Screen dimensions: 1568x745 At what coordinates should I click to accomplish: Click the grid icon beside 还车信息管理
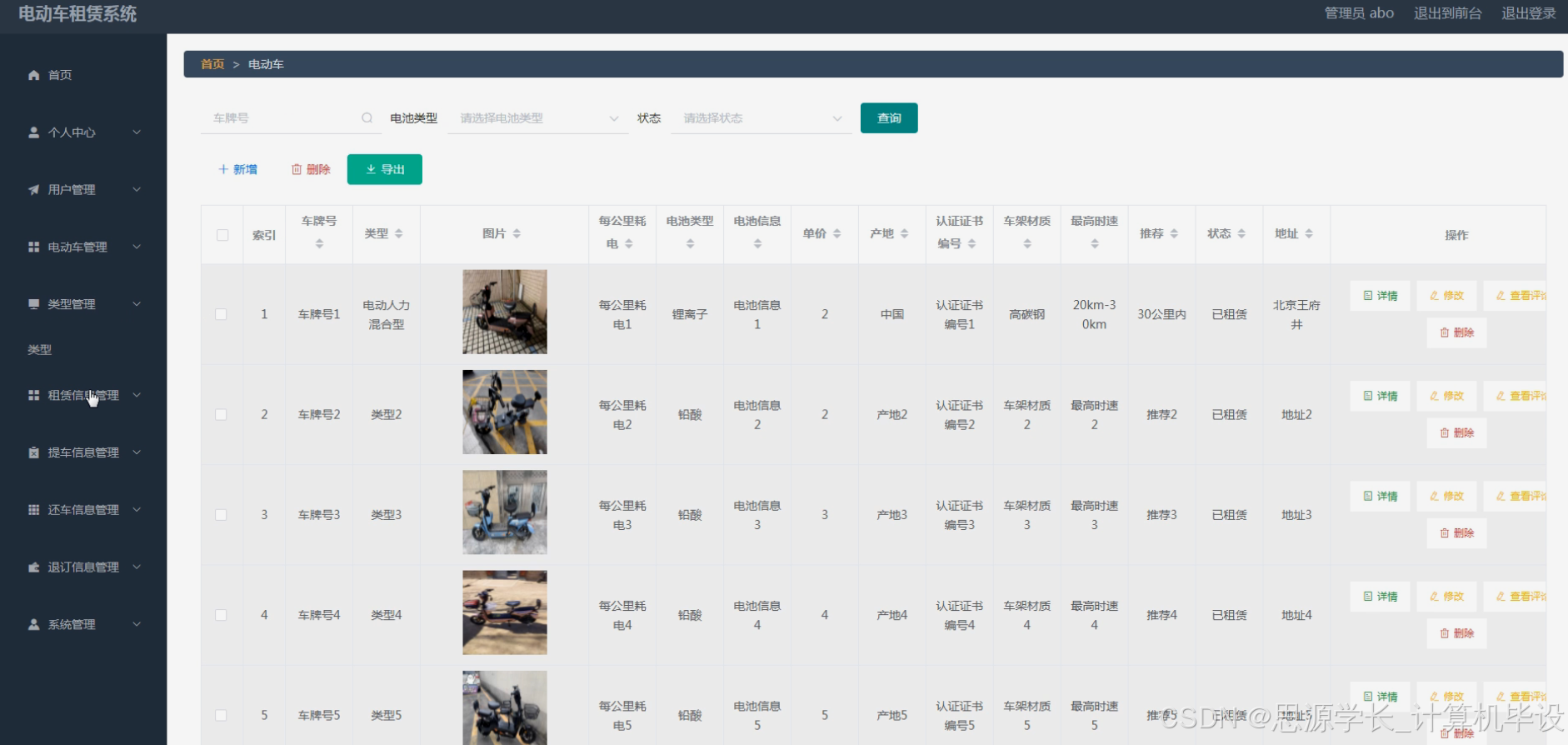[33, 510]
